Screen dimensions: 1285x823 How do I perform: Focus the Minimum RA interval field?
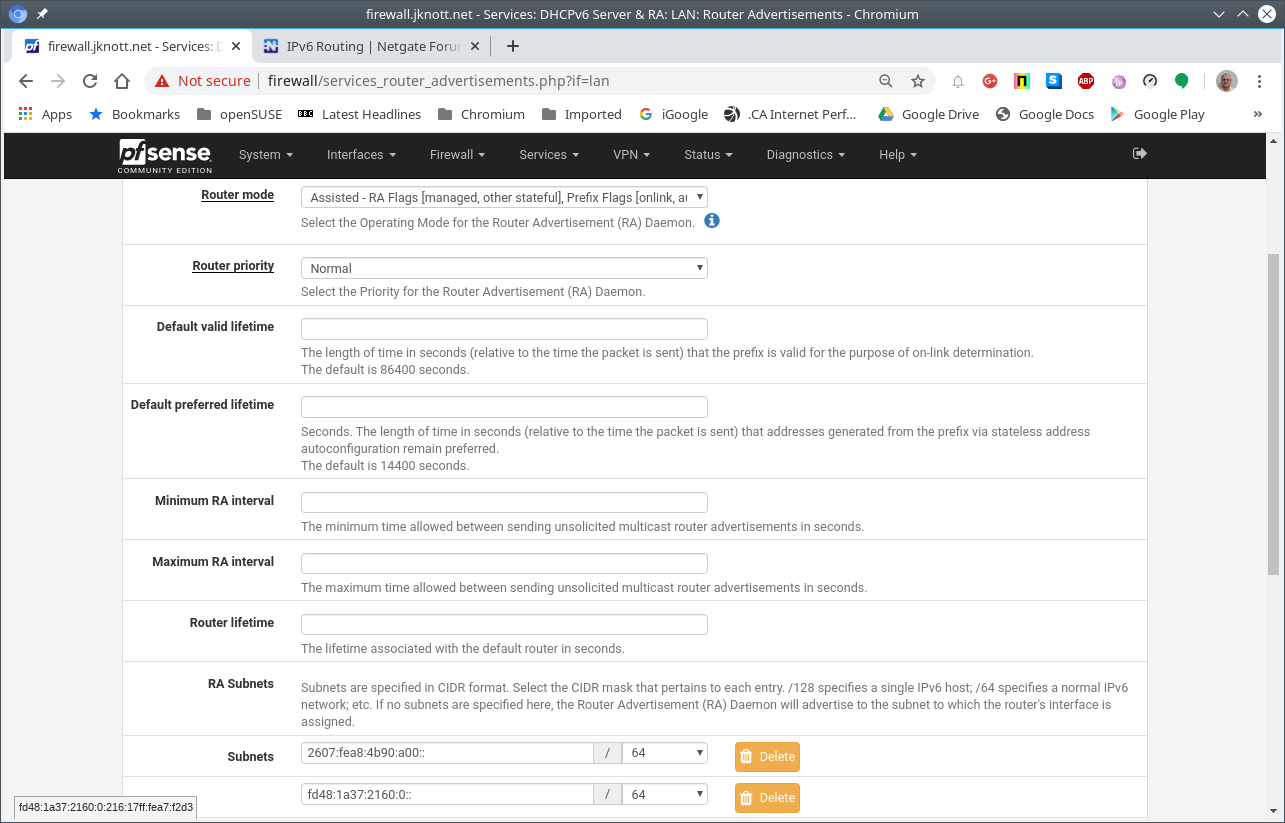click(x=504, y=503)
